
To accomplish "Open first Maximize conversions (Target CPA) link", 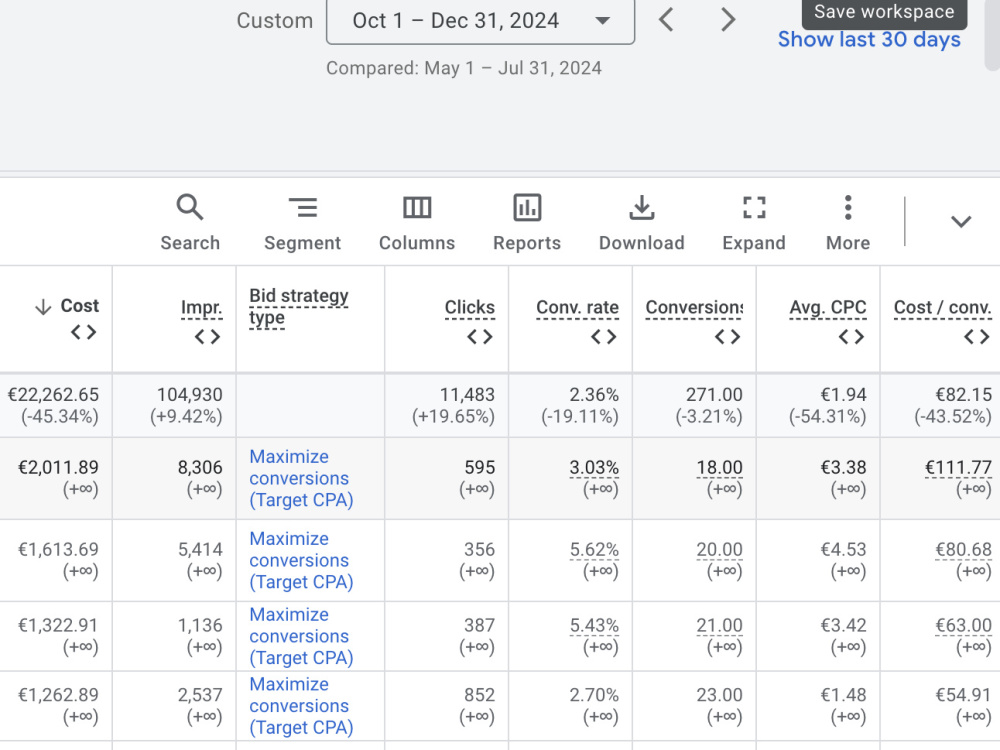I will (x=301, y=478).
